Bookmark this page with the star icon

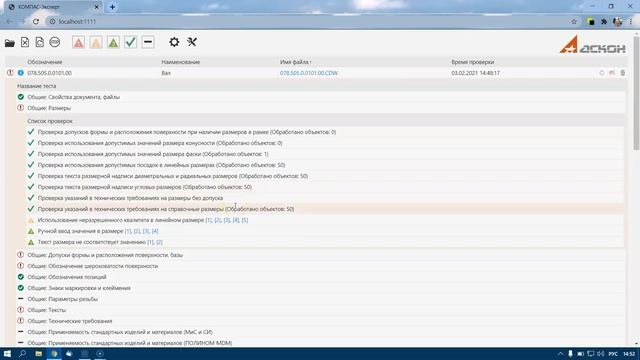(574, 22)
